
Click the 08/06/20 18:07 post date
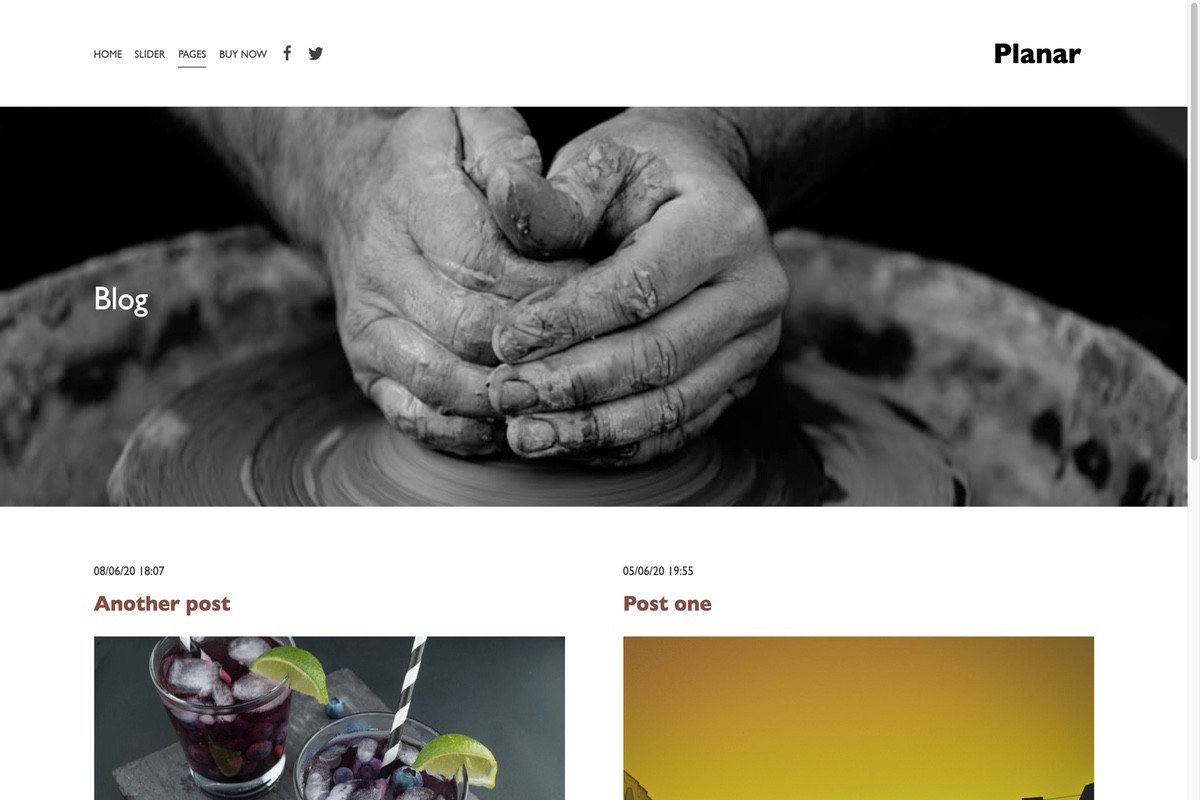[x=129, y=571]
